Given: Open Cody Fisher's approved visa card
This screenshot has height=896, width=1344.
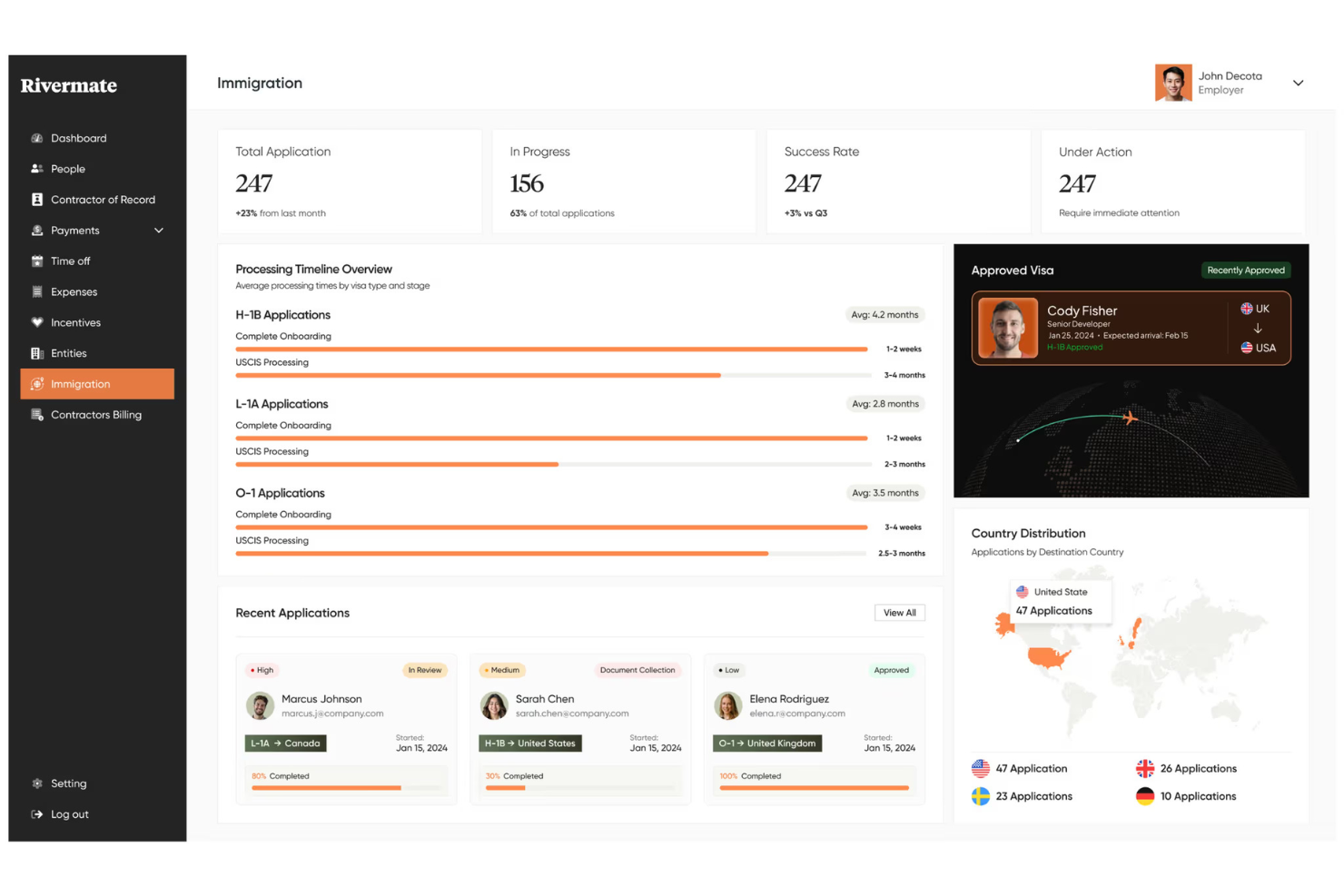Looking at the screenshot, I should point(1131,328).
